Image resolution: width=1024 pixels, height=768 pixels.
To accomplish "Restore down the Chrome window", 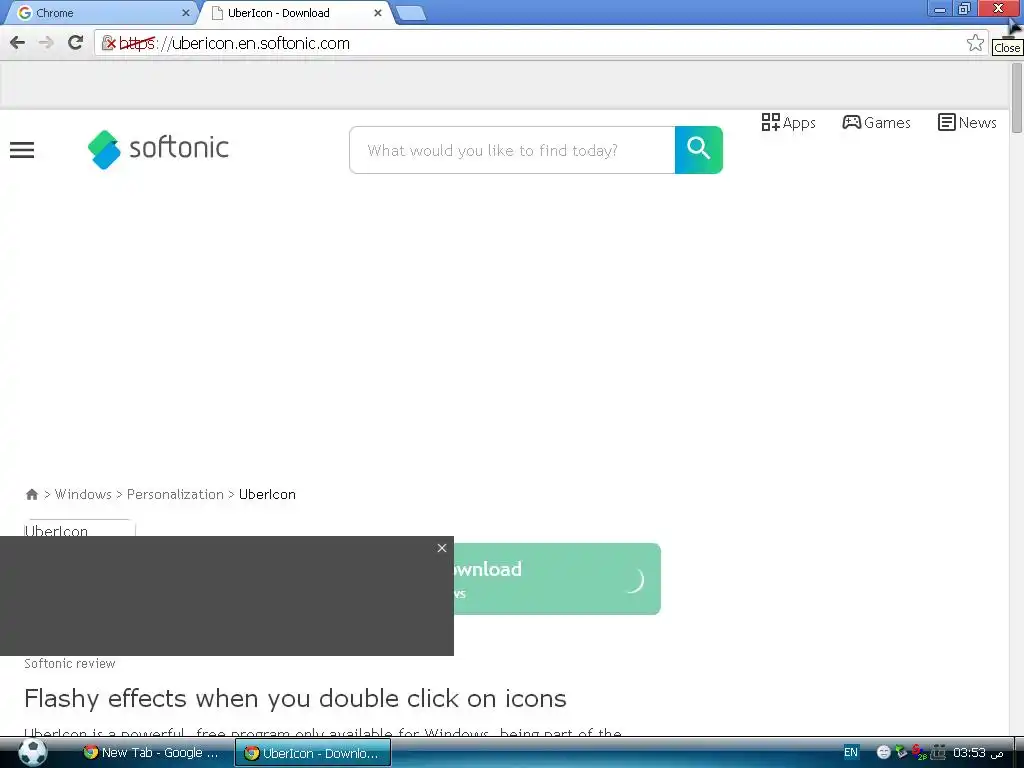I will 965,9.
